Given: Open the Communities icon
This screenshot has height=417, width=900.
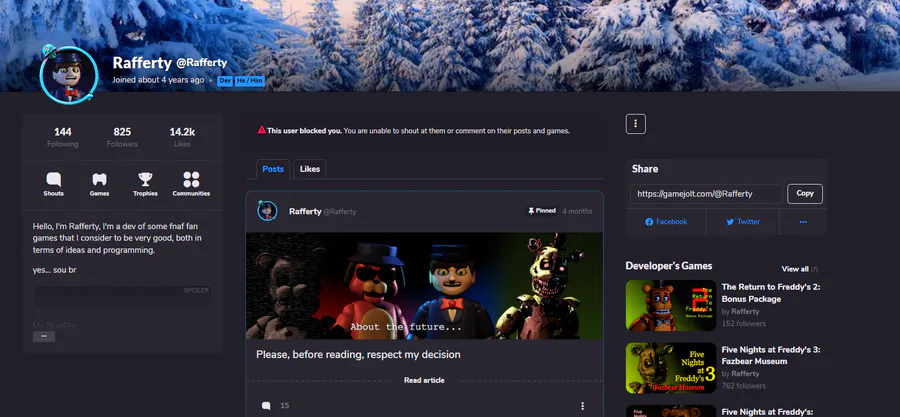Looking at the screenshot, I should click(x=191, y=184).
